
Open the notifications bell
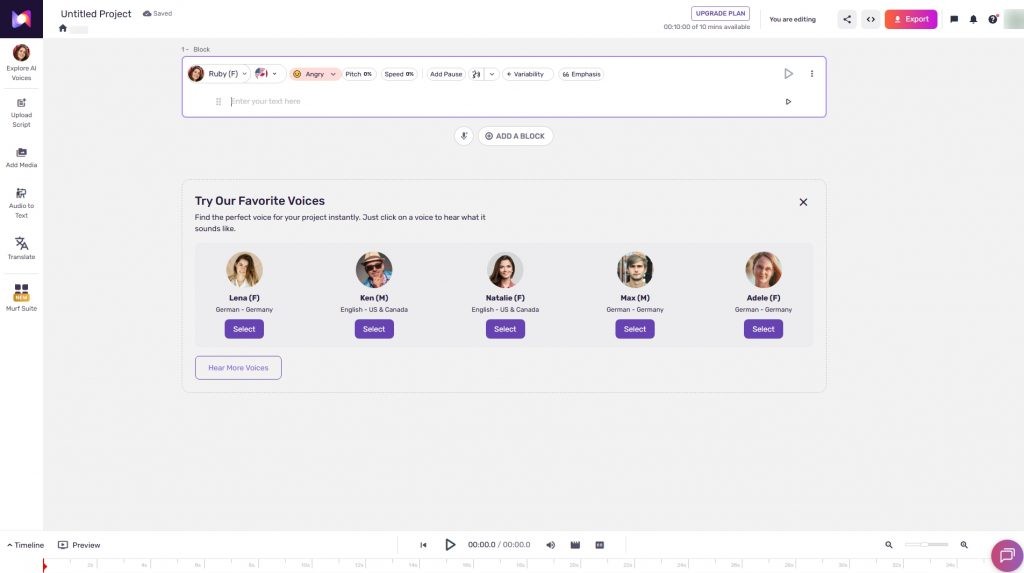coord(973,19)
